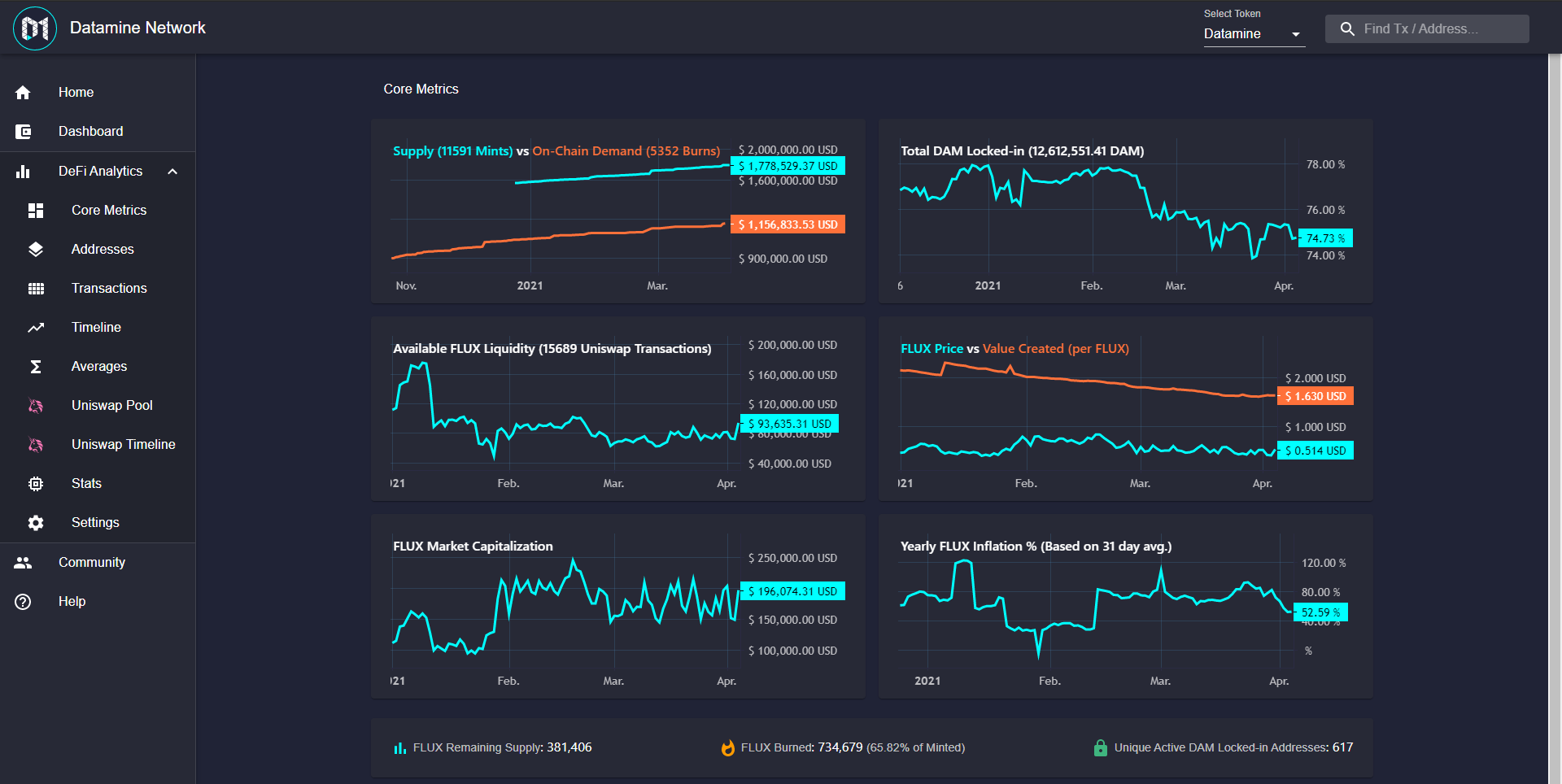
Task: Click the $ 1,156,833.53 USD demand label
Action: coord(788,224)
